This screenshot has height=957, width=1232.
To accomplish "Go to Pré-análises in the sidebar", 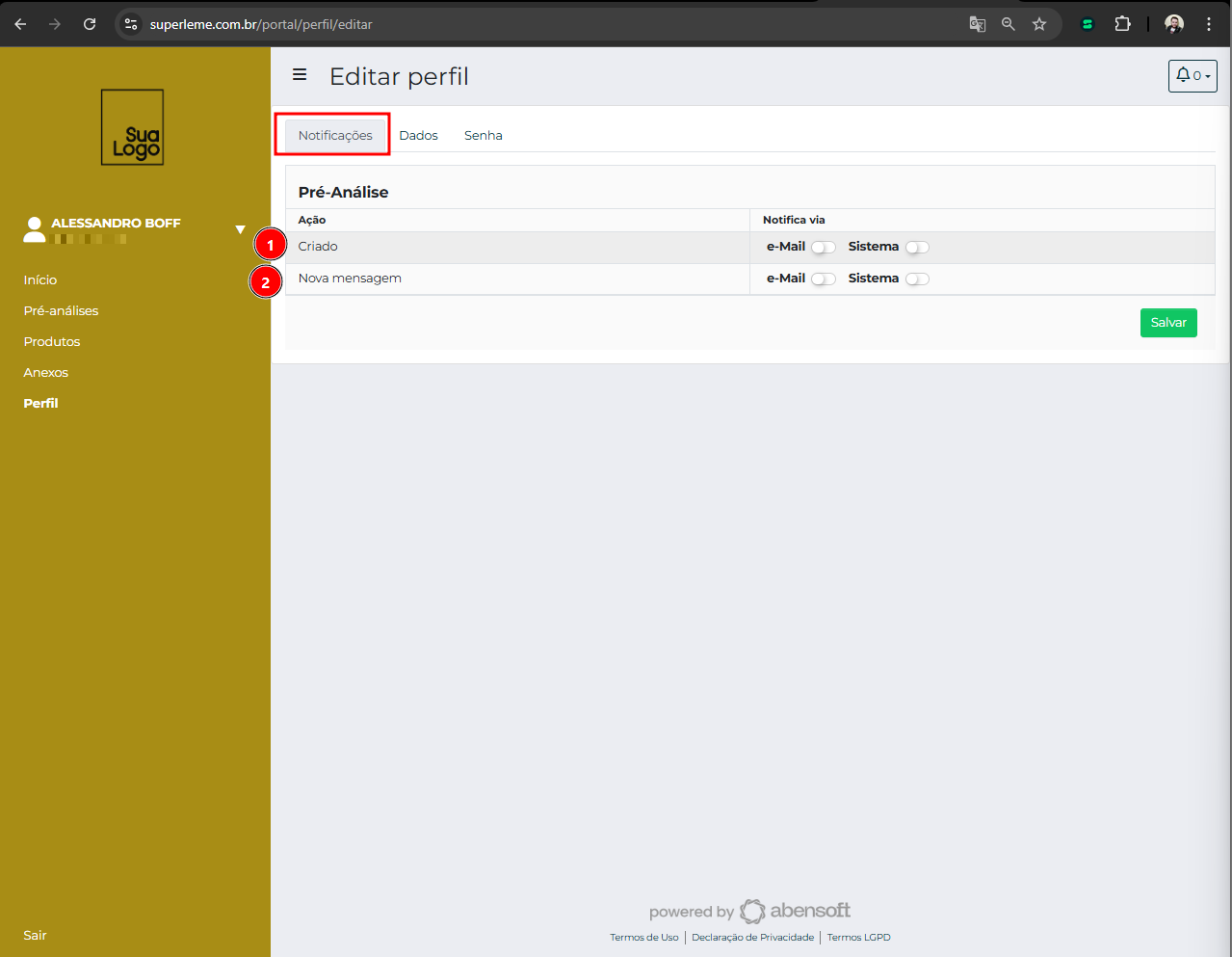I will coord(61,311).
